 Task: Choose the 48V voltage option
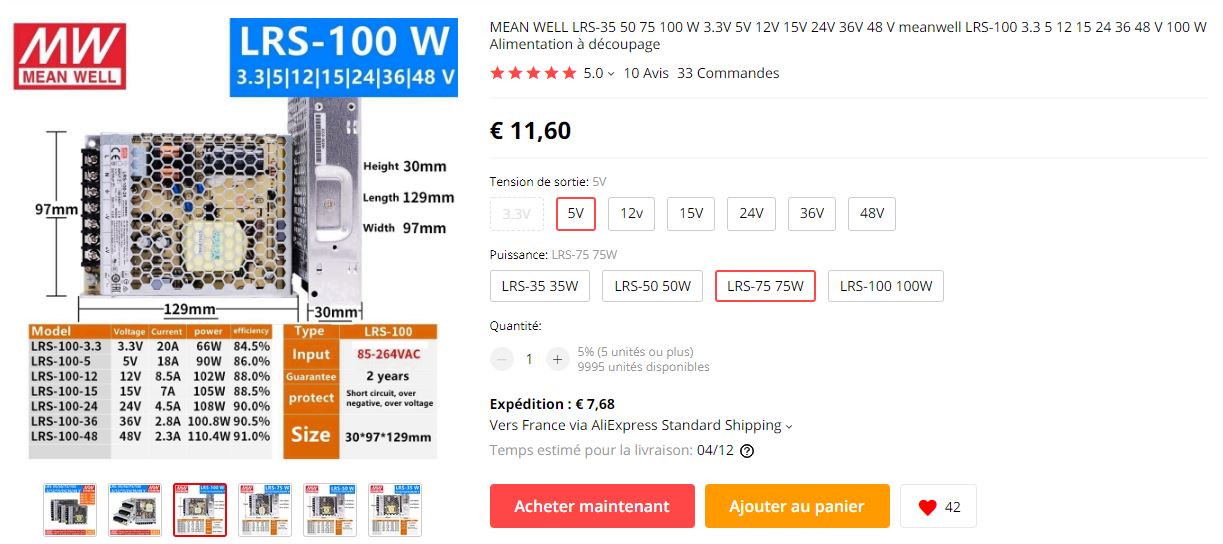872,214
